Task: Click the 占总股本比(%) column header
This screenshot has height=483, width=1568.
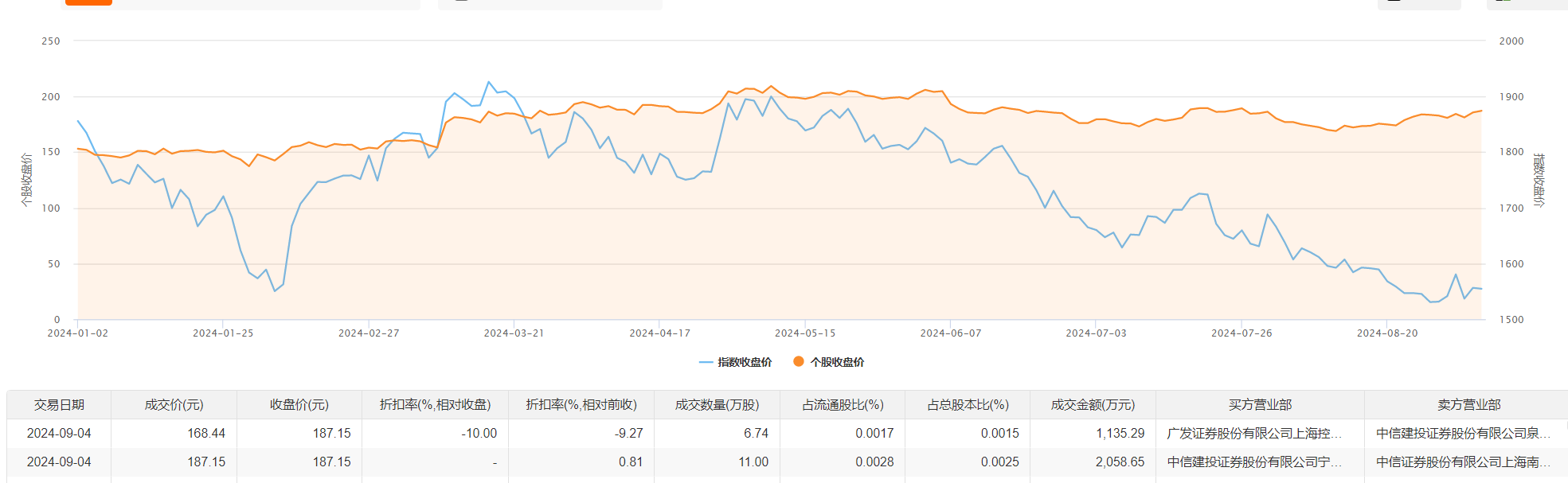Action: tap(968, 405)
